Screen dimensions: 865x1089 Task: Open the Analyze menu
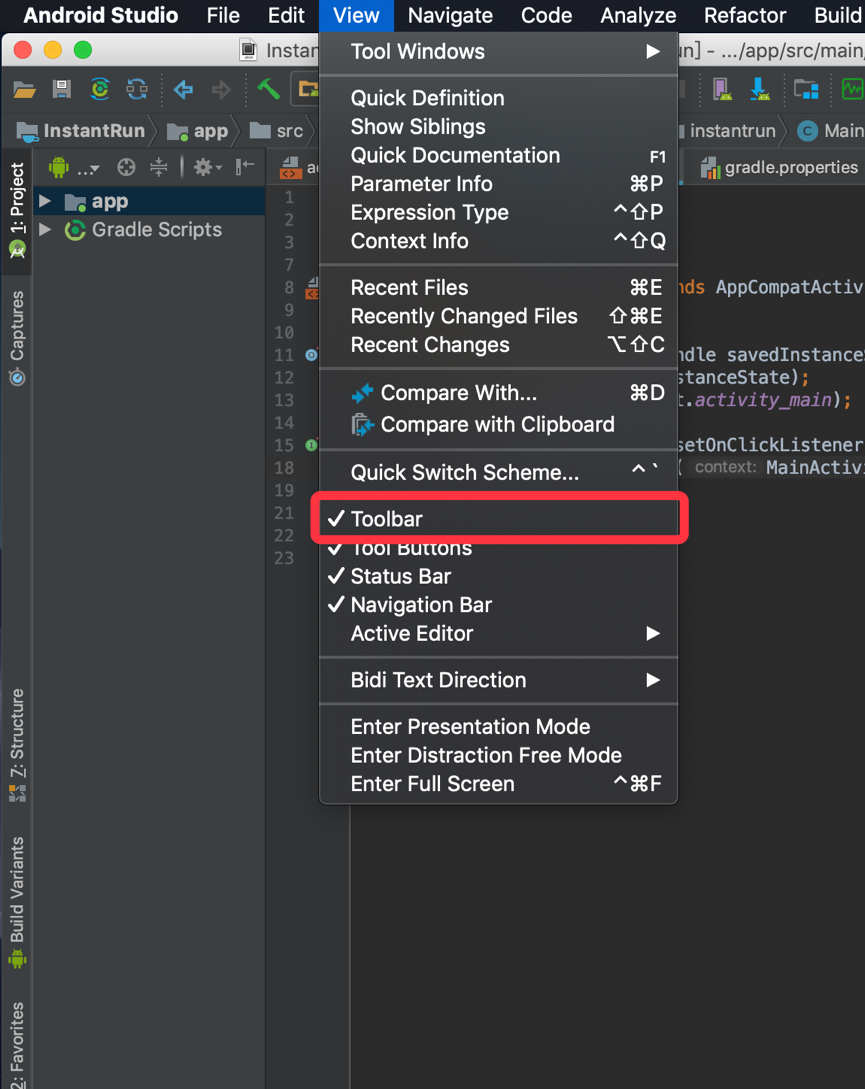click(x=639, y=15)
